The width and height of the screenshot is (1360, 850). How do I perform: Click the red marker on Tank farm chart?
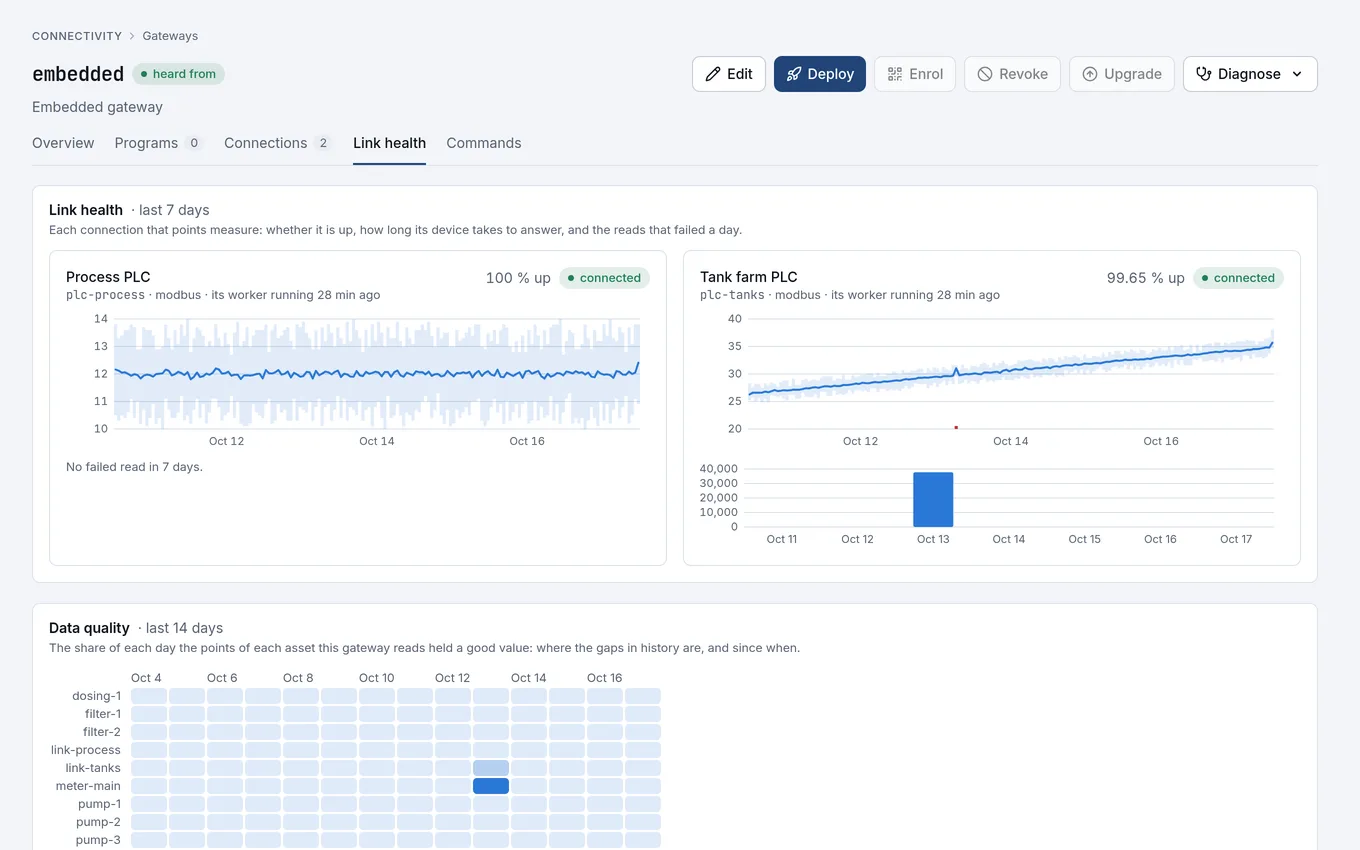[956, 427]
